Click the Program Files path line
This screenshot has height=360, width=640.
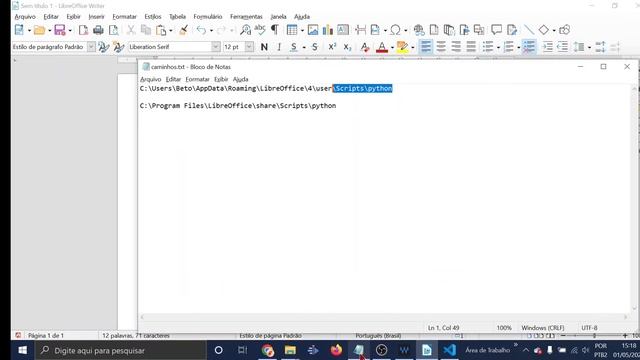click(238, 106)
